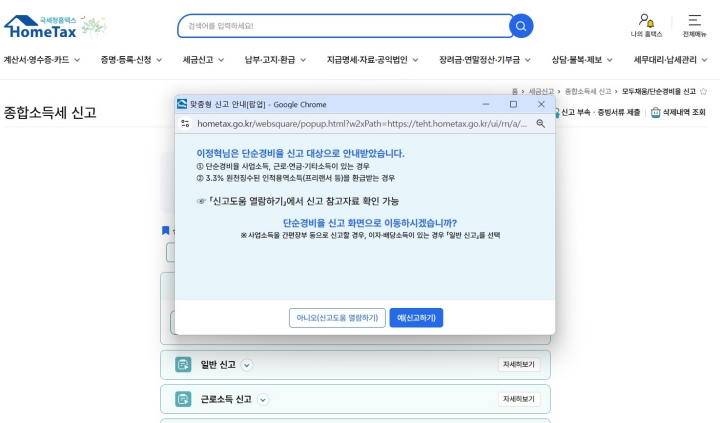Image resolution: width=720 pixels, height=423 pixels.
Task: Click 세금신고 in breadcrumb
Action: (x=541, y=91)
